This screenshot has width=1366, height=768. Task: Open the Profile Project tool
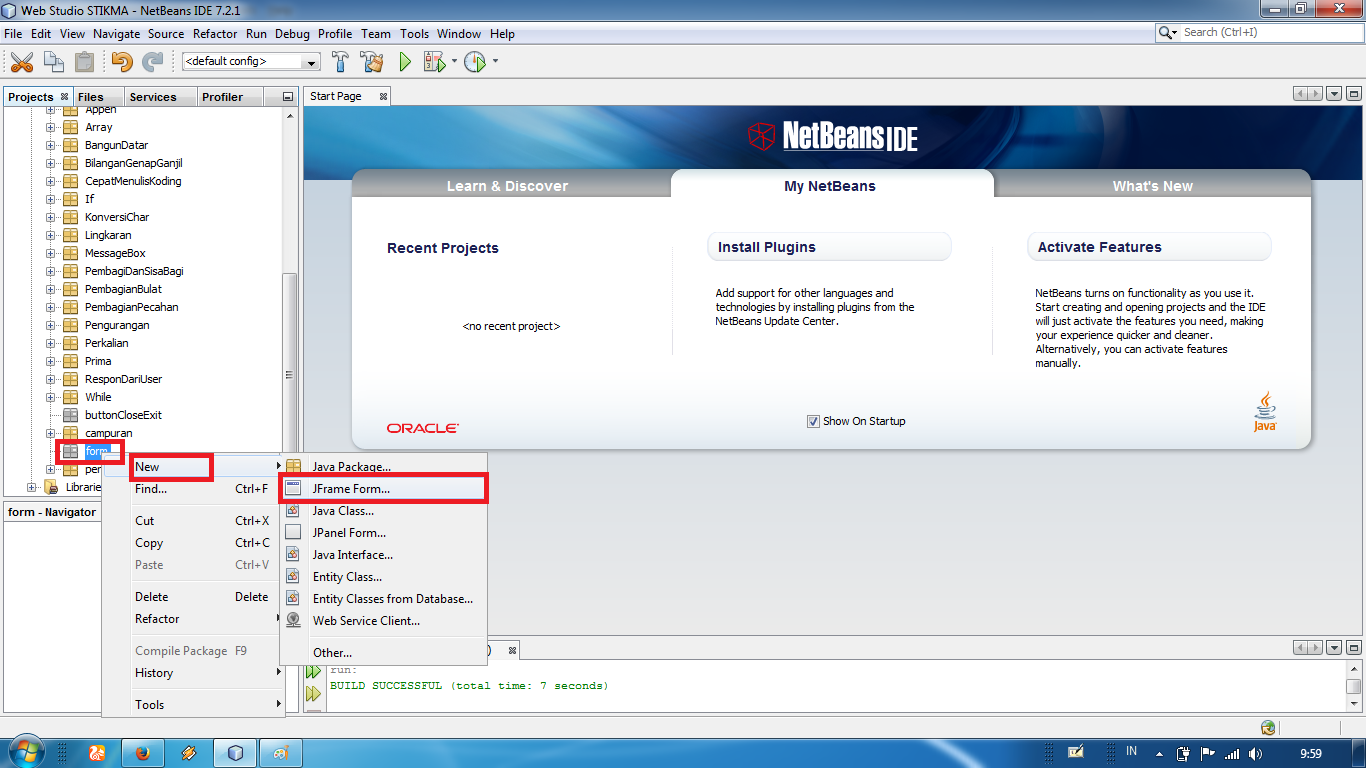(475, 61)
